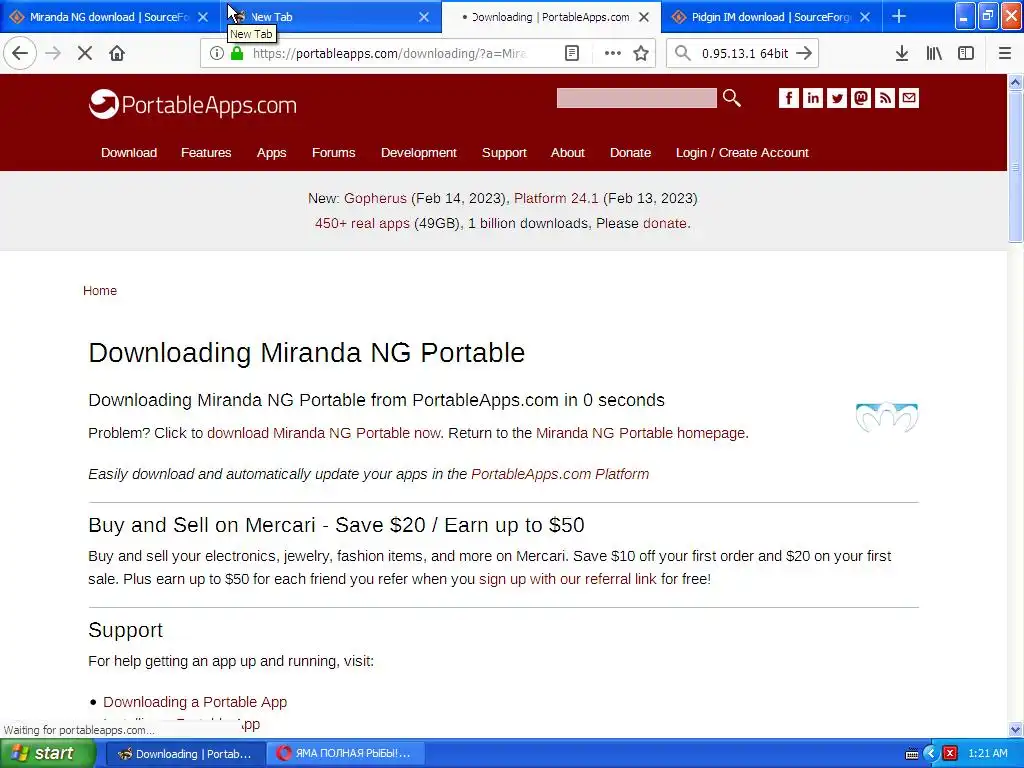1024x768 pixels.
Task: Open the Donate menu item
Action: pyautogui.click(x=630, y=152)
